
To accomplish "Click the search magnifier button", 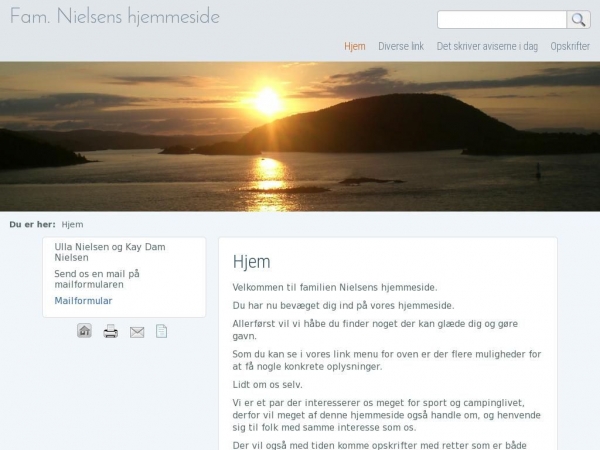I will [578, 20].
